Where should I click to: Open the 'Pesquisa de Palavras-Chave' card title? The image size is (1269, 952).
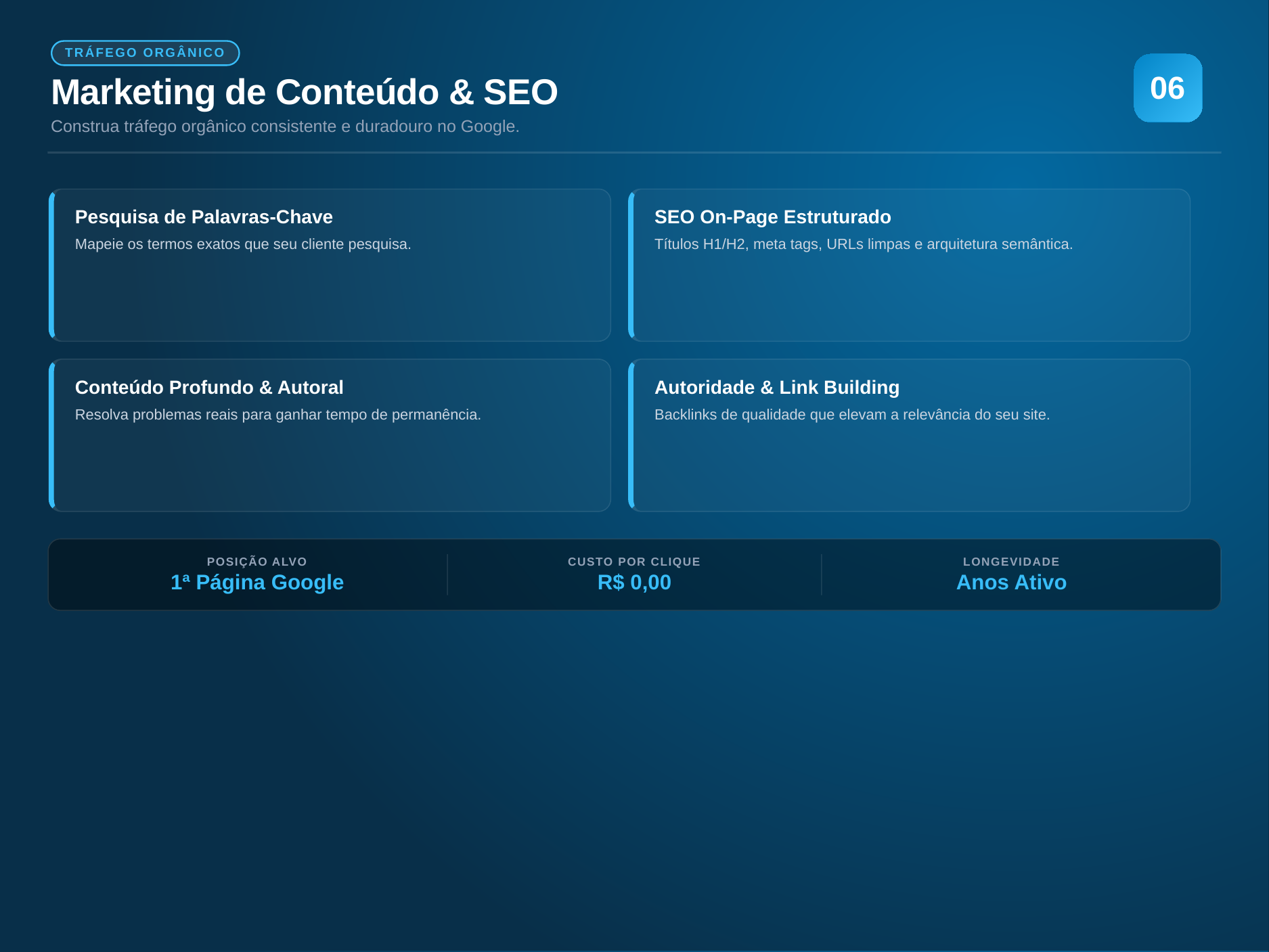(x=204, y=217)
